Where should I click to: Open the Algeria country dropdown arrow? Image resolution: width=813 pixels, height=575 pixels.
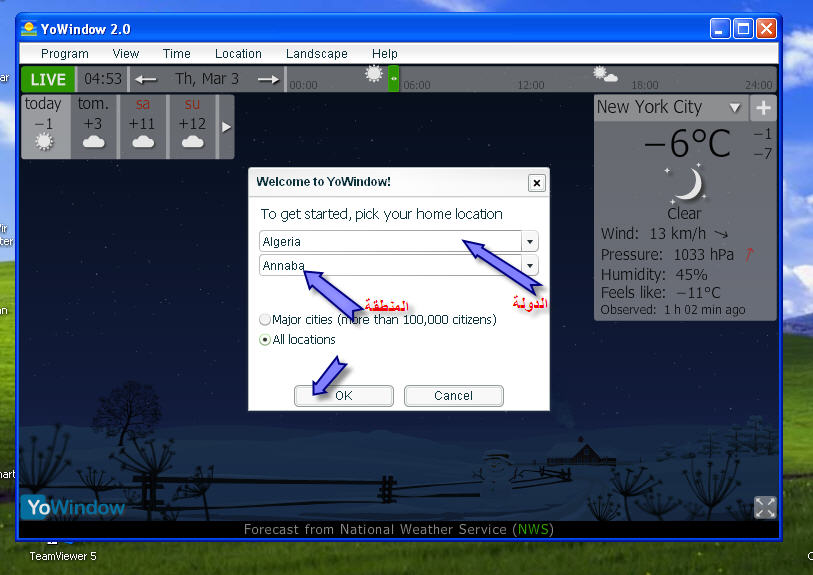530,242
